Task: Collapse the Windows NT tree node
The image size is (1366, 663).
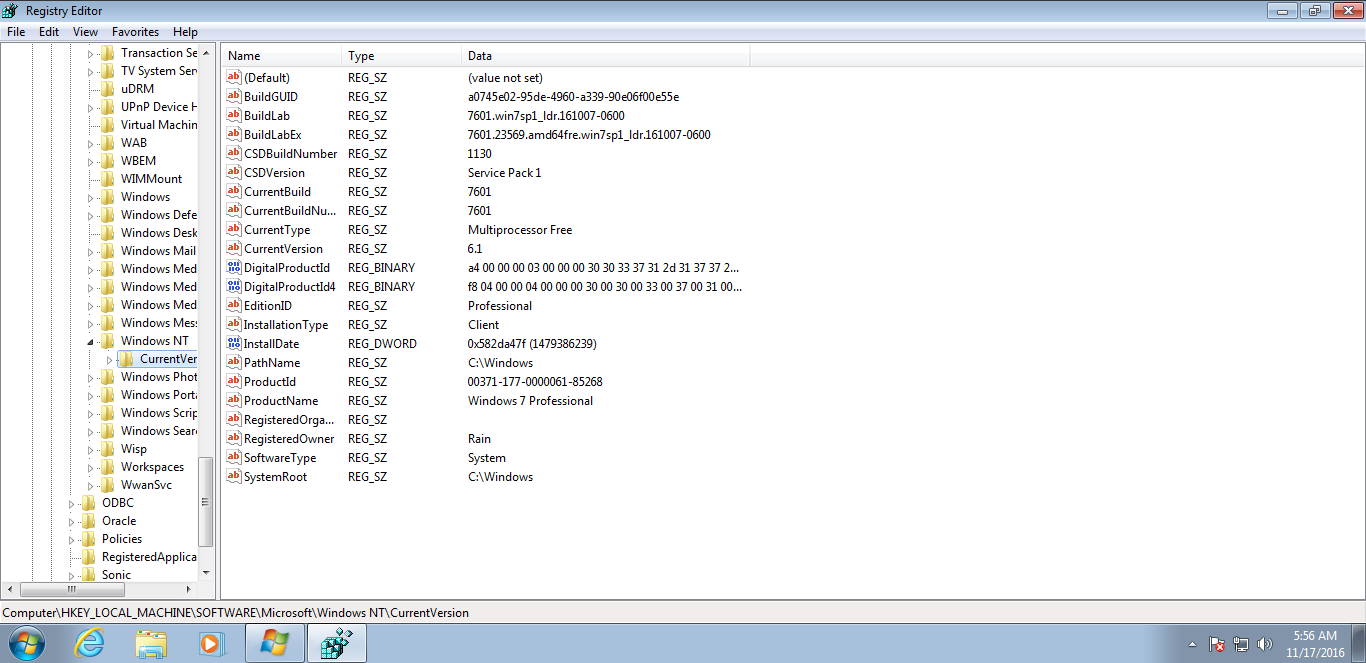Action: 91,341
